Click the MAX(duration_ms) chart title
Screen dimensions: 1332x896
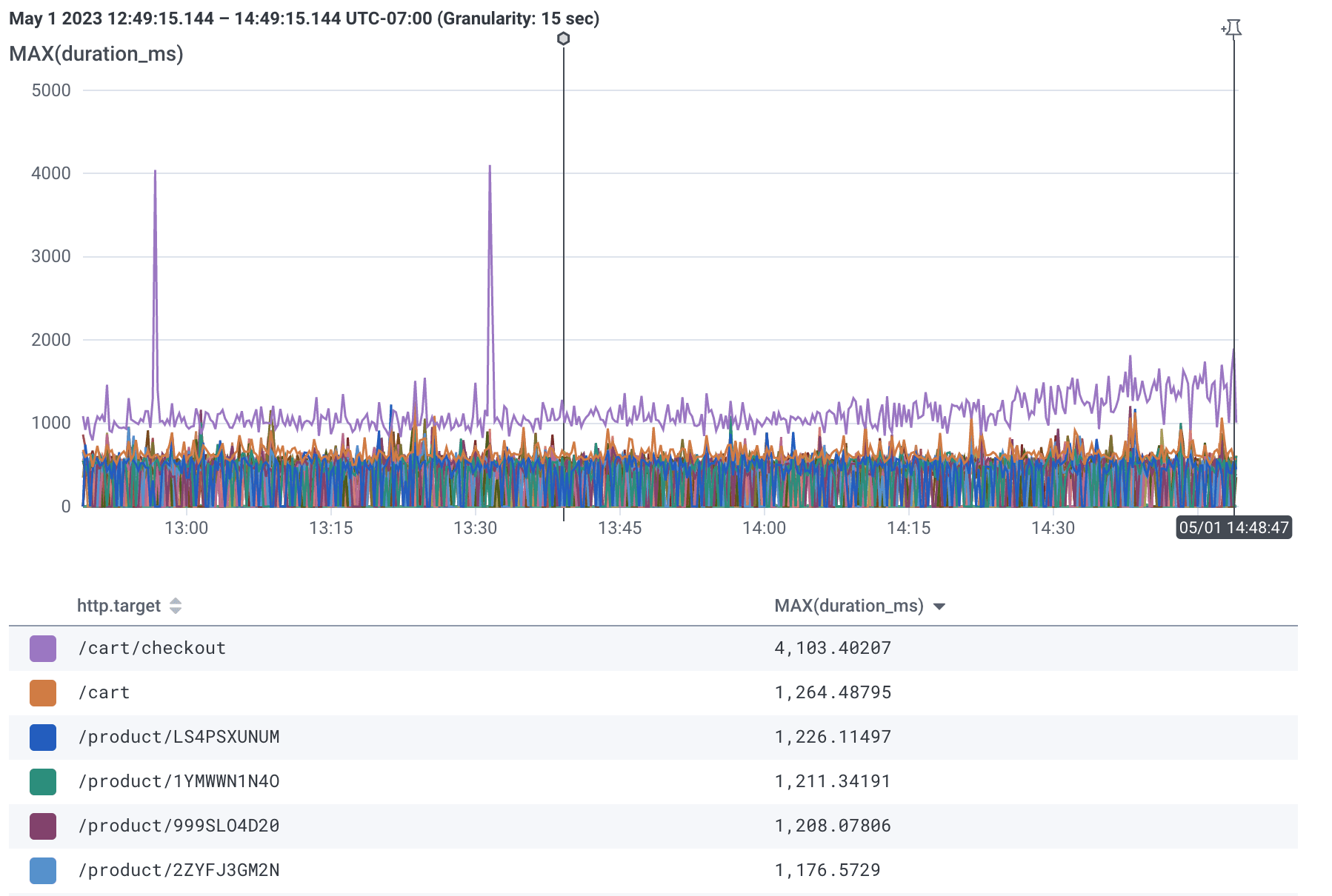(x=95, y=53)
